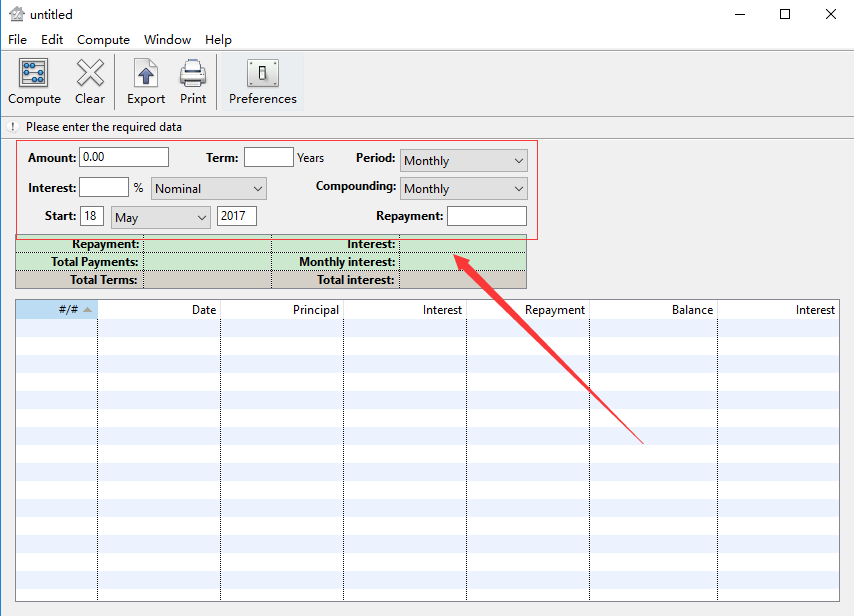Open the Nominal interest type dropdown
The image size is (854, 616).
pos(208,188)
